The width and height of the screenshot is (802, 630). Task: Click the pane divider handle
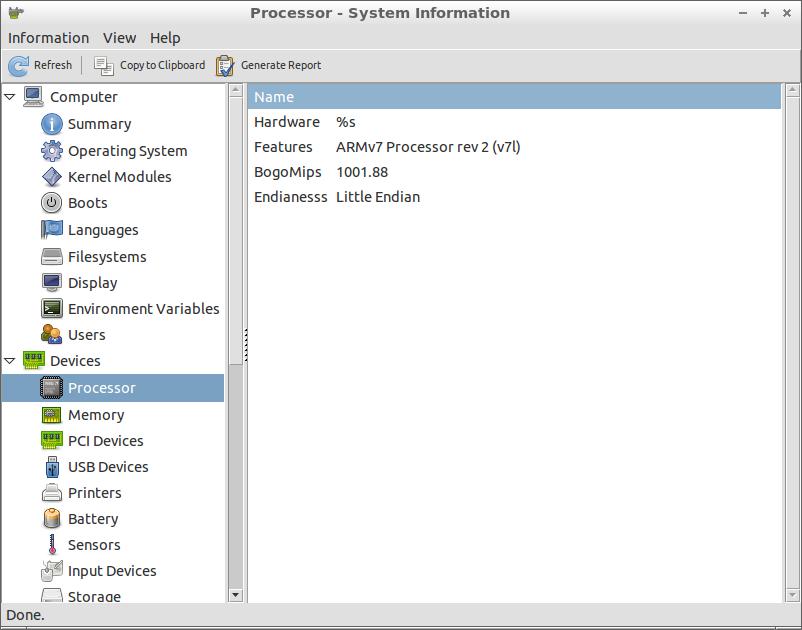[x=246, y=345]
